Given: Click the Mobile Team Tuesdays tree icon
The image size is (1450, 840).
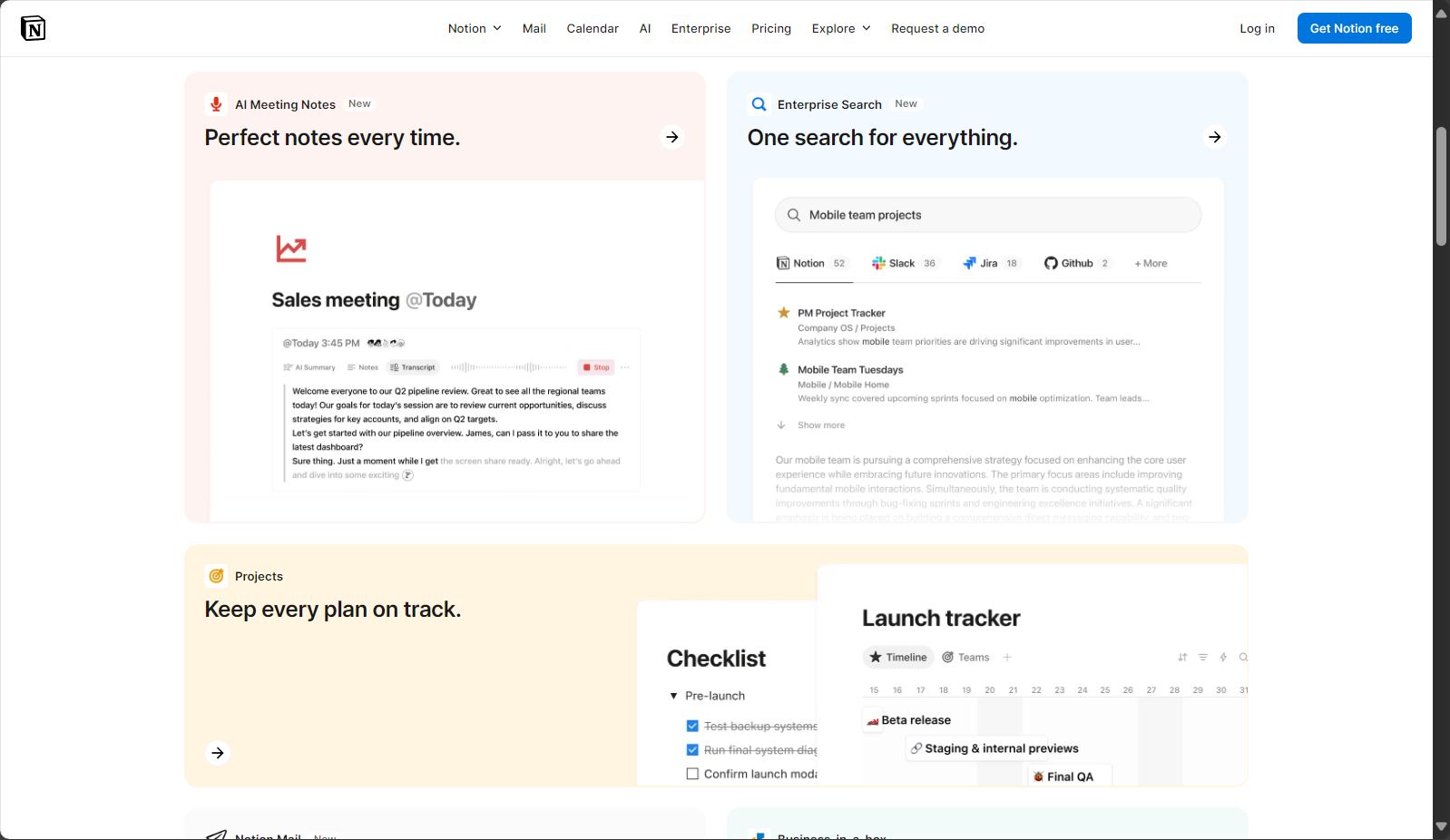Looking at the screenshot, I should click(783, 369).
